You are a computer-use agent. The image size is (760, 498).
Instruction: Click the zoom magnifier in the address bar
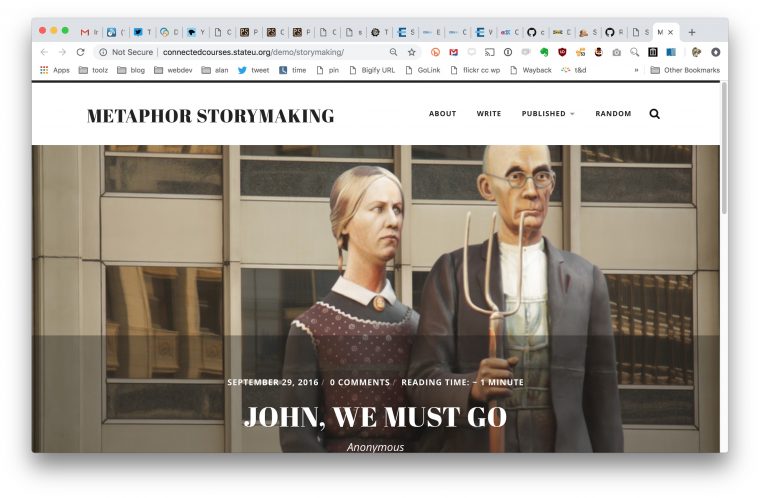[394, 52]
